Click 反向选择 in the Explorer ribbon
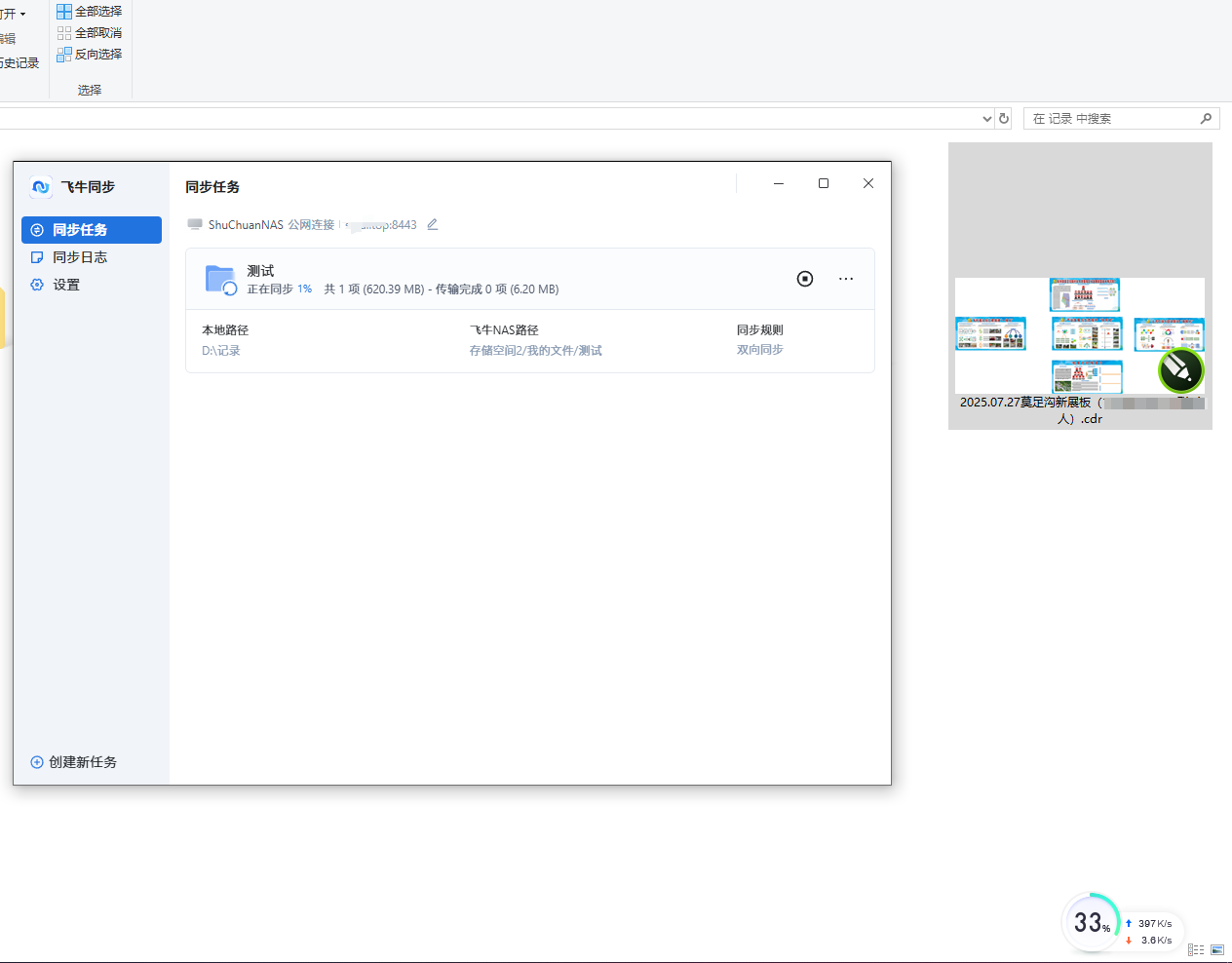 [x=90, y=55]
